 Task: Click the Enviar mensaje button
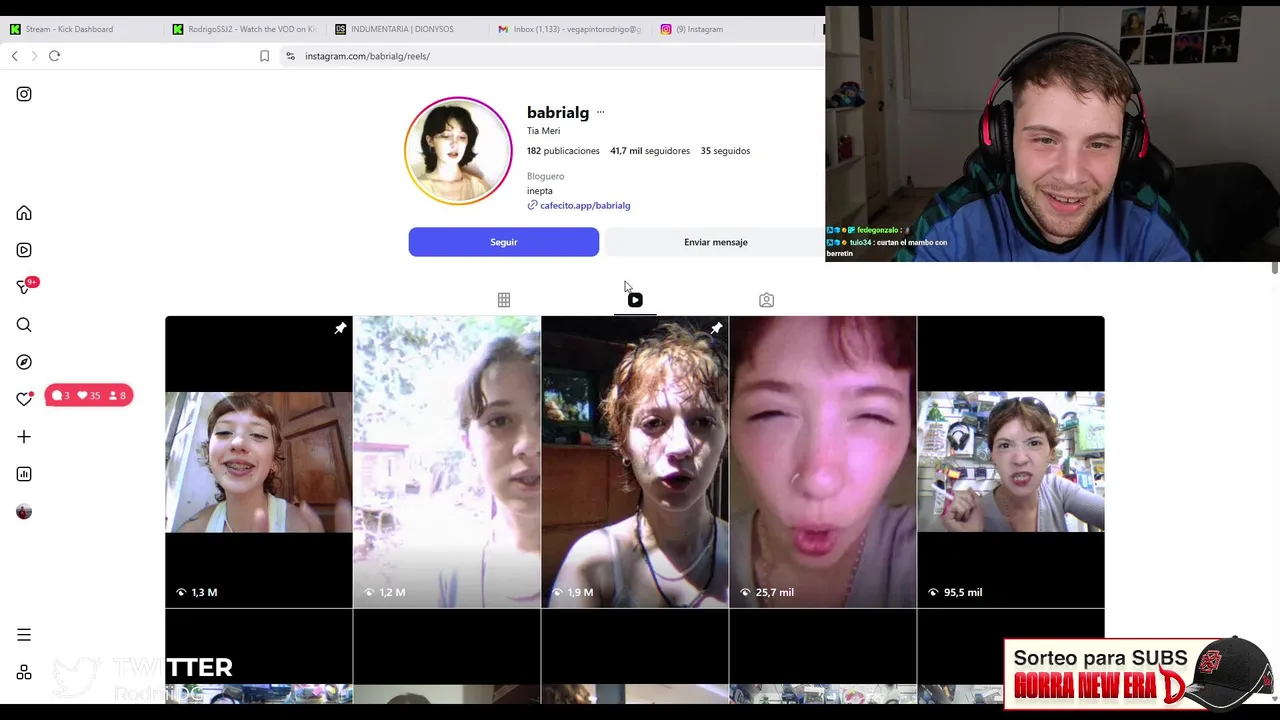click(715, 242)
